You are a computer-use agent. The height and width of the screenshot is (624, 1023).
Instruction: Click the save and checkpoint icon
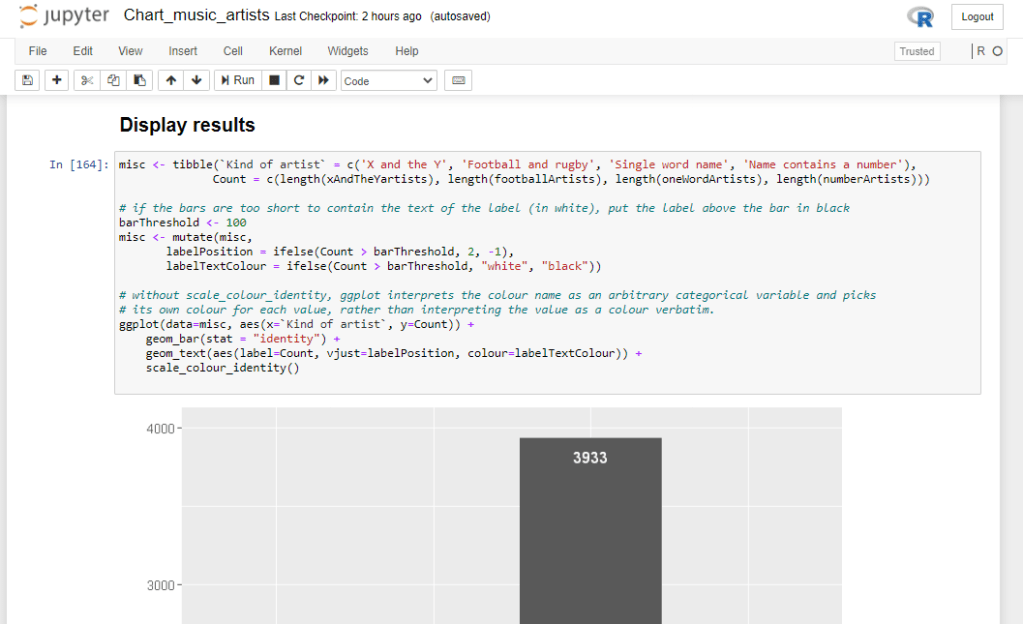(x=27, y=80)
